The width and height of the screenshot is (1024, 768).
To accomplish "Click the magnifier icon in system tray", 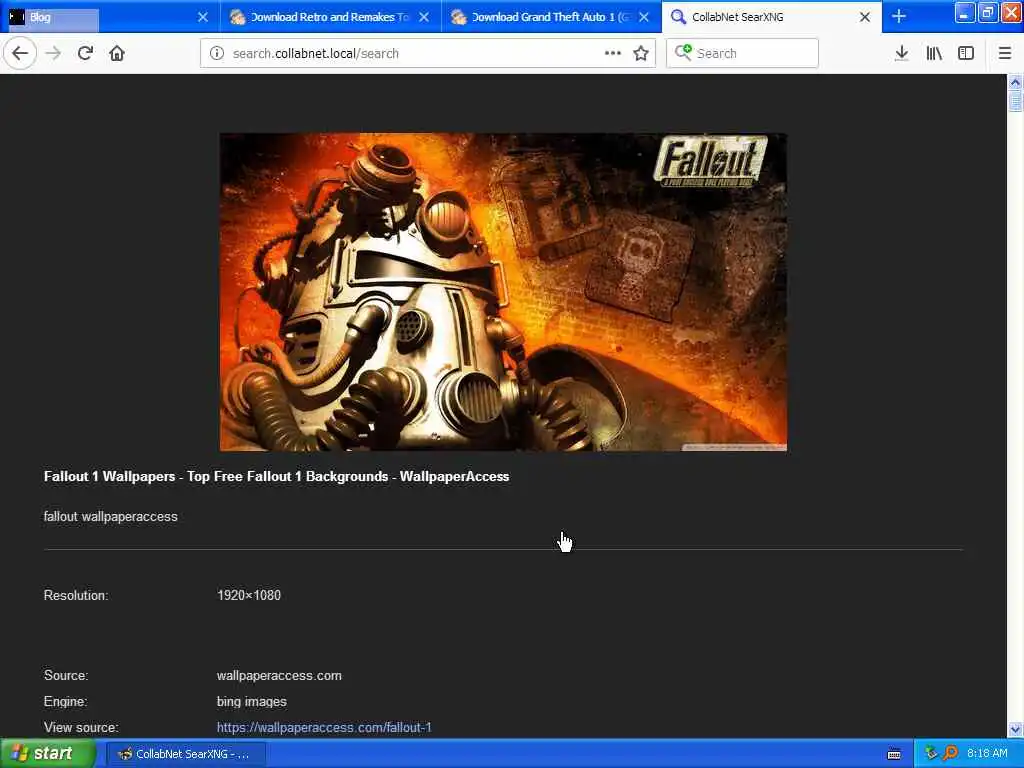I will click(x=950, y=754).
